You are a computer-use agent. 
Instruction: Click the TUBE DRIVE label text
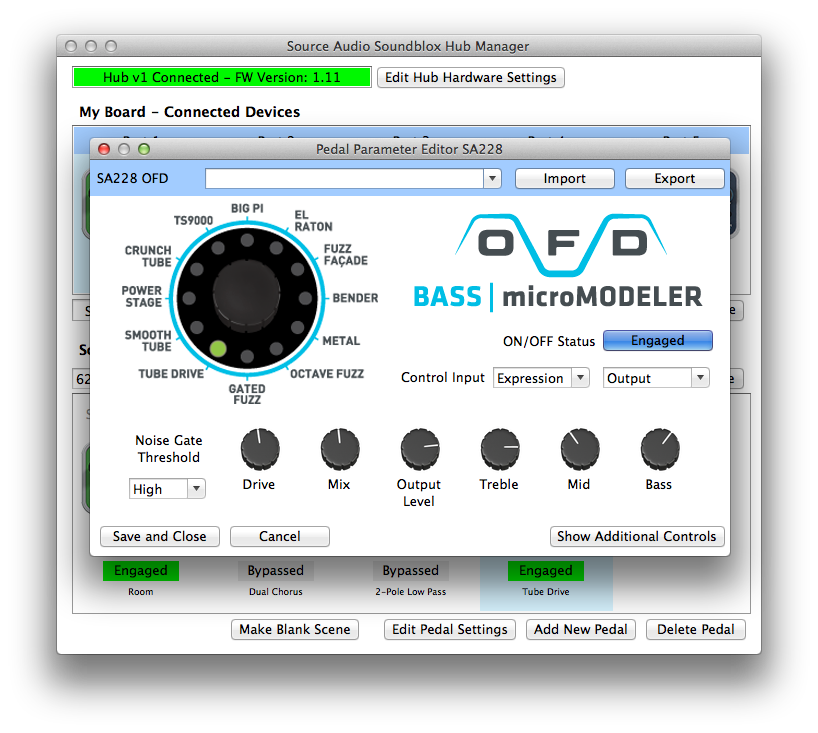(171, 374)
